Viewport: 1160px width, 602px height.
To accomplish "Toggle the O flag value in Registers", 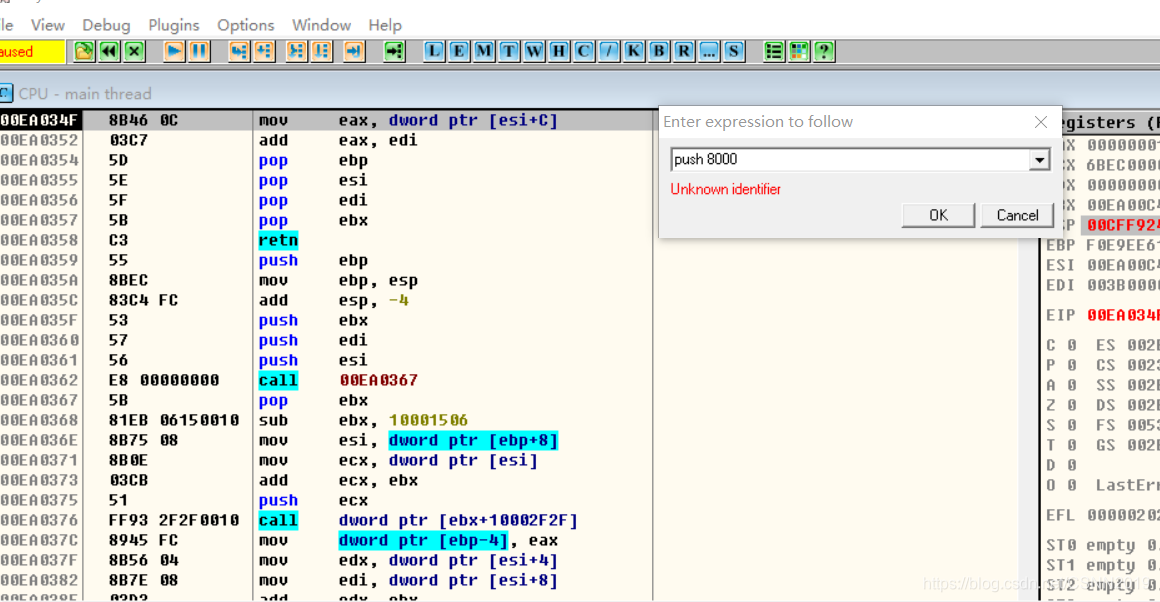I will point(1071,485).
